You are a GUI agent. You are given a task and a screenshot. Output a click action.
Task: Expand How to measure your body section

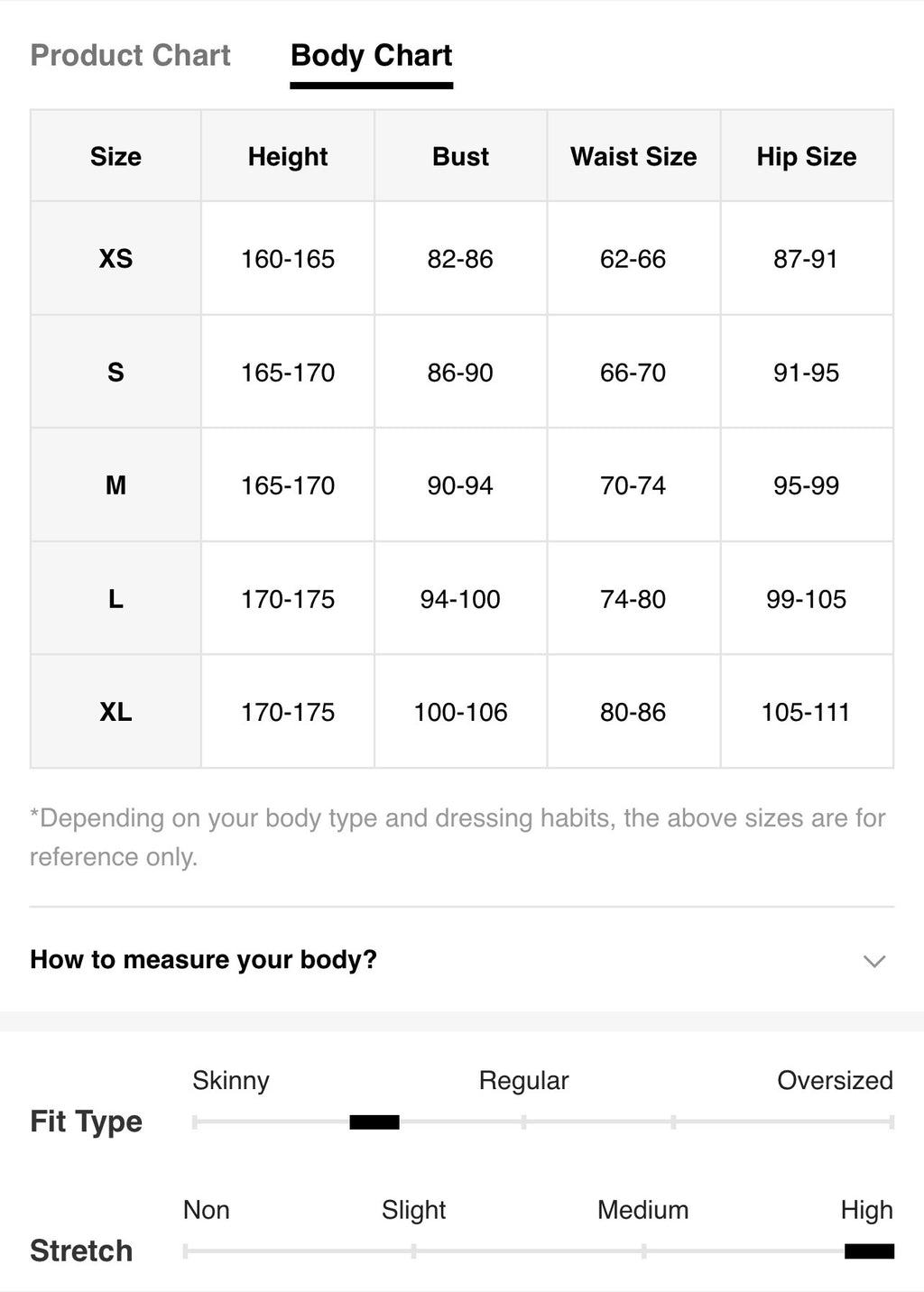(x=462, y=959)
